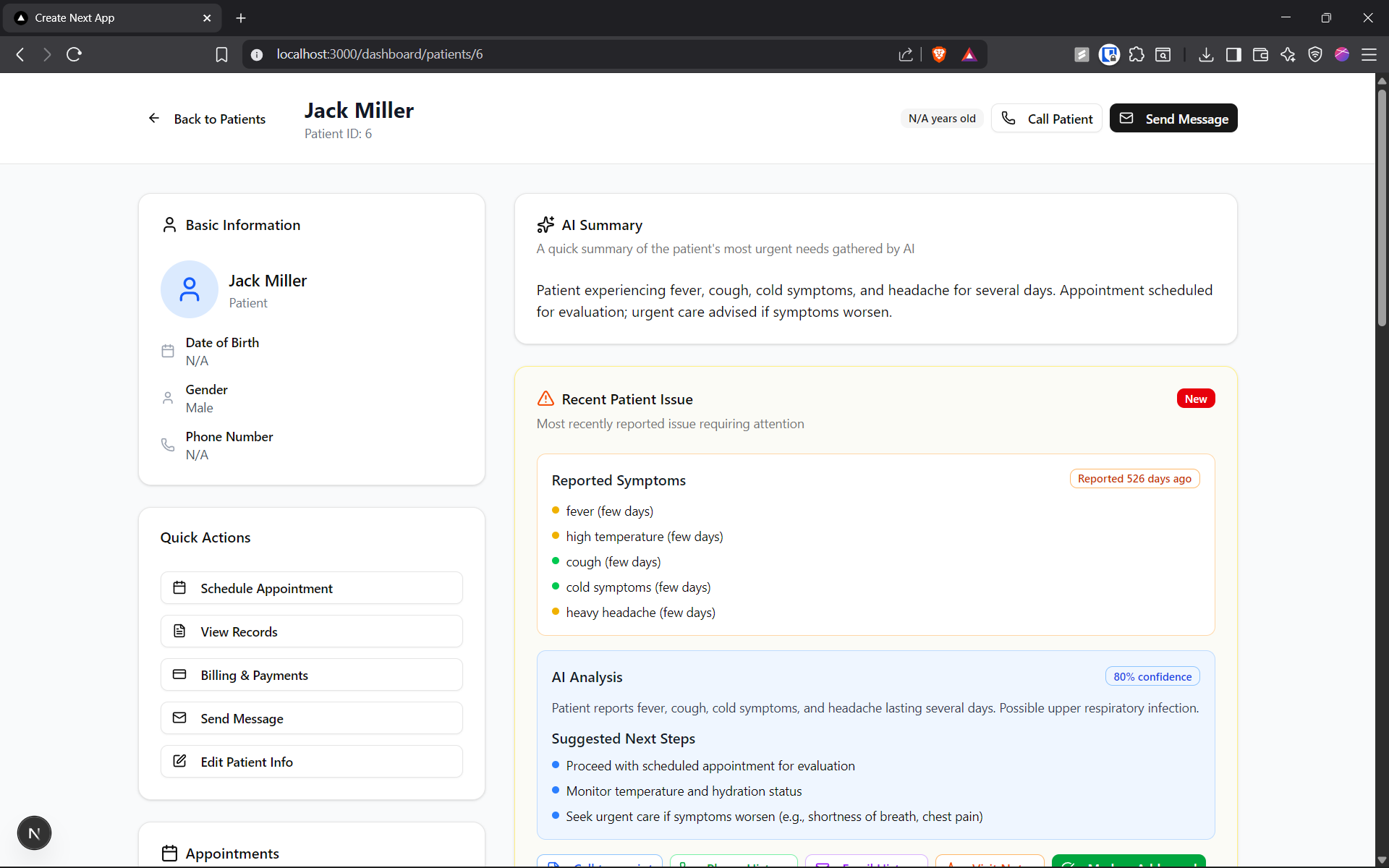The width and height of the screenshot is (1389, 868).
Task: Click the Next.js dev tools N badge
Action: (34, 833)
